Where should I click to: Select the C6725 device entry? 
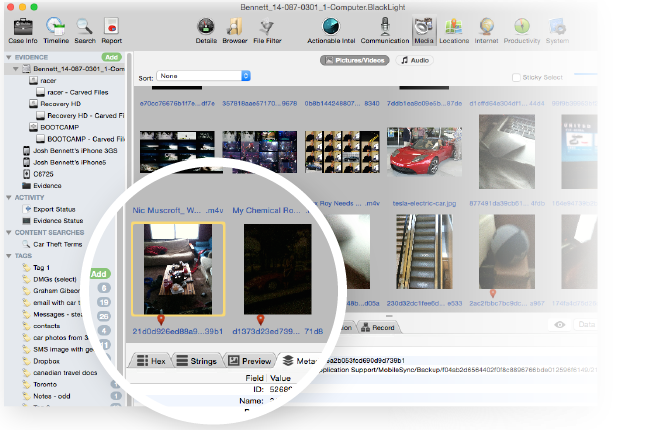pyautogui.click(x=43, y=174)
